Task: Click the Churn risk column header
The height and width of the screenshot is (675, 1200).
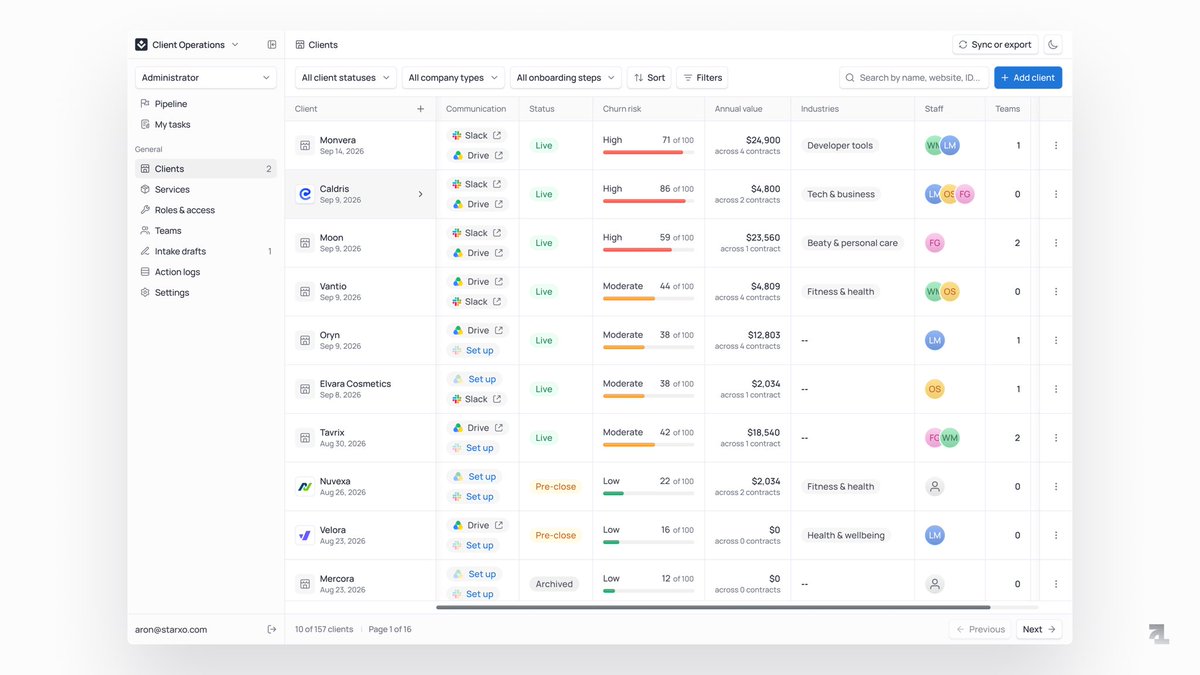Action: (622, 109)
